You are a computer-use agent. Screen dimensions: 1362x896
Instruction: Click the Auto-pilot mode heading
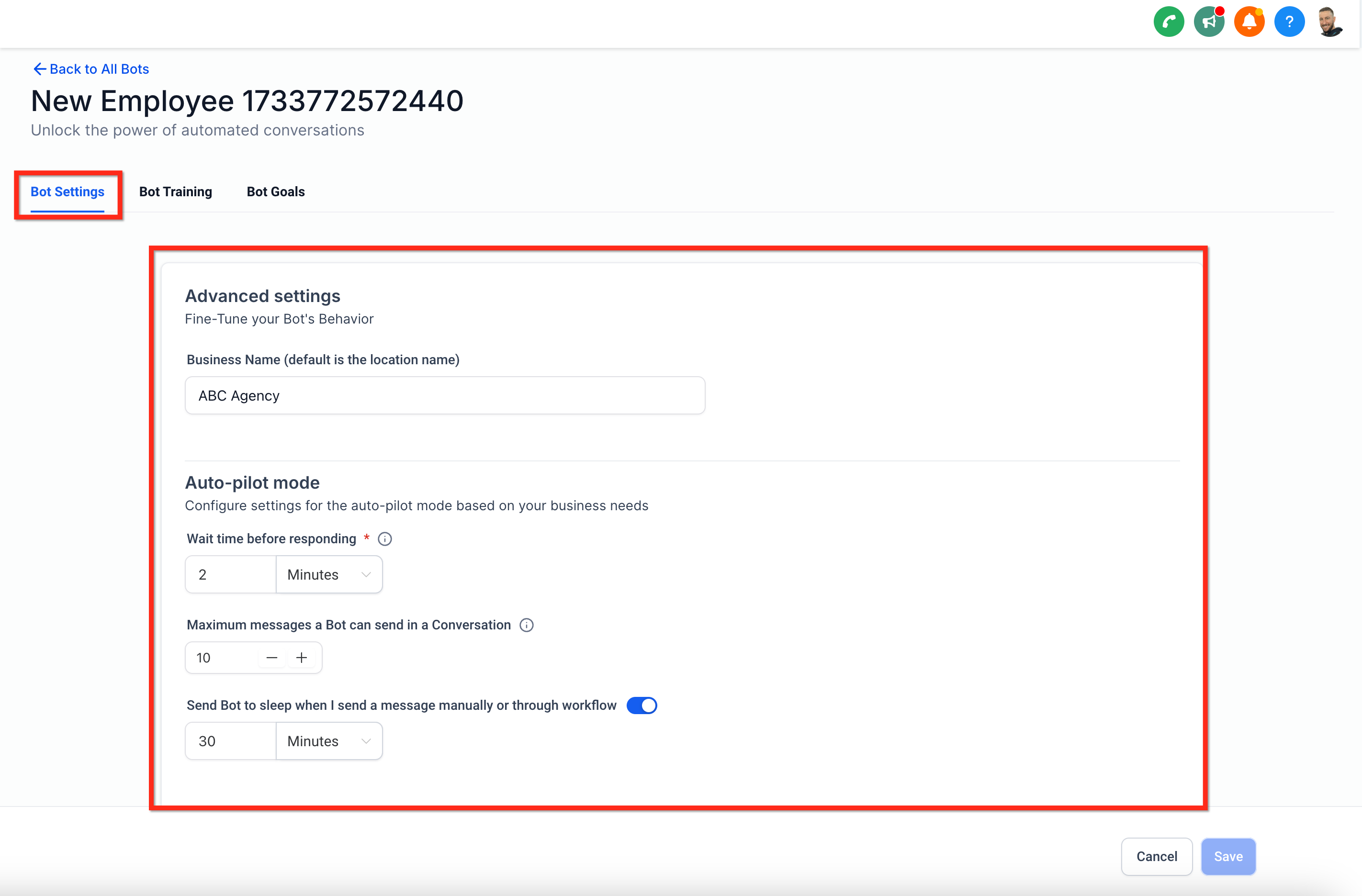(x=252, y=482)
